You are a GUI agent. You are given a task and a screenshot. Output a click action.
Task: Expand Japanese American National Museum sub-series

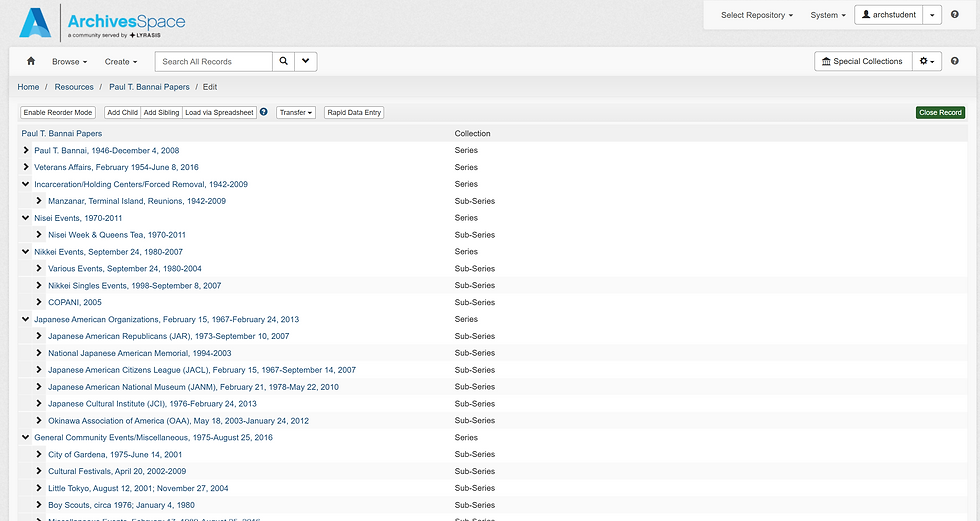click(39, 386)
